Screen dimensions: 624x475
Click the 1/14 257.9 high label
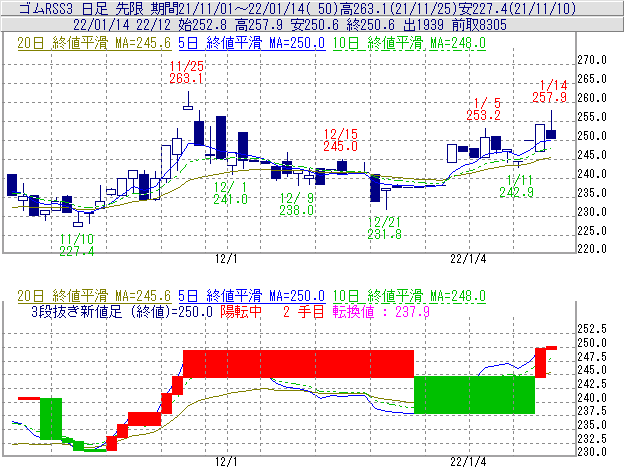[x=550, y=91]
